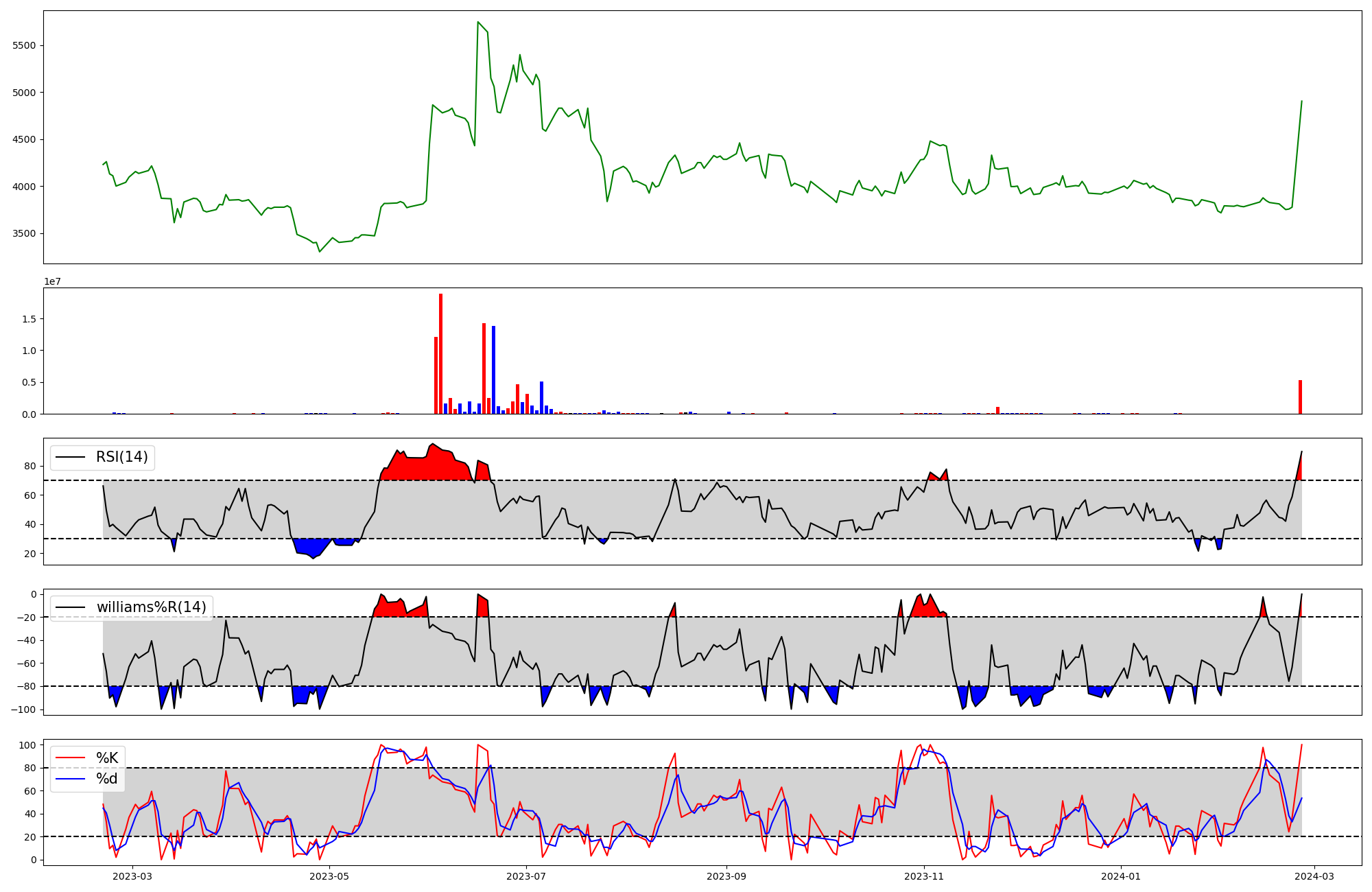This screenshot has width=1372, height=892.
Task: Click the 3500 price axis tick label
Action: [x=25, y=233]
